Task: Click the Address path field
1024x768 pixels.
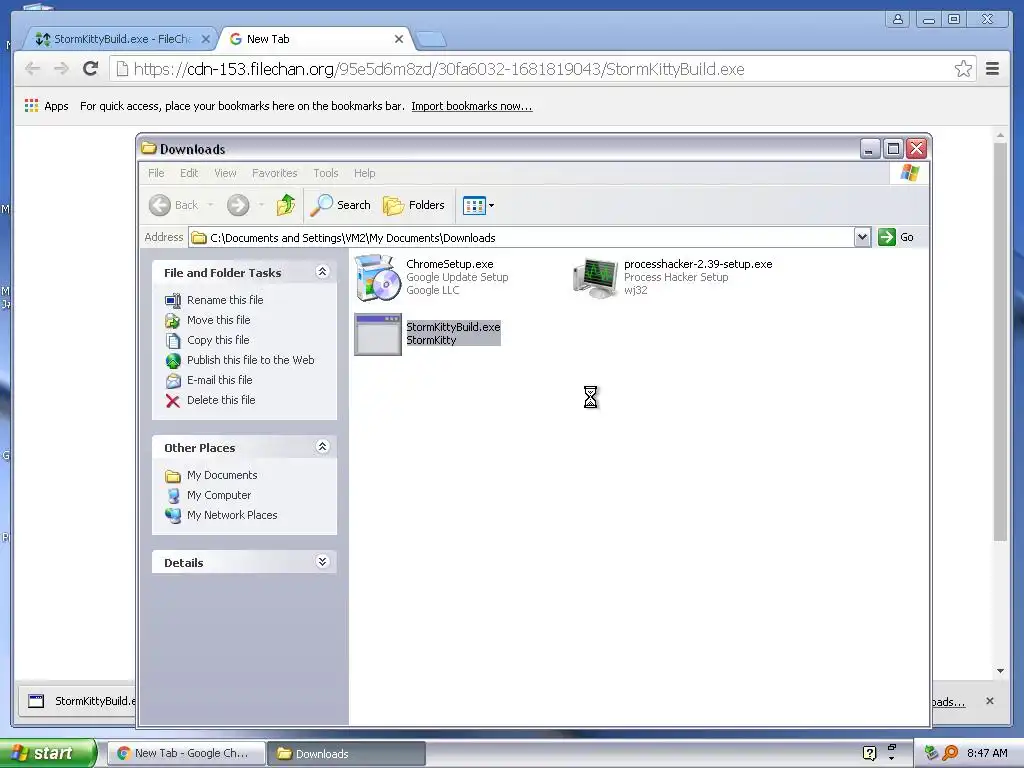Action: point(521,238)
